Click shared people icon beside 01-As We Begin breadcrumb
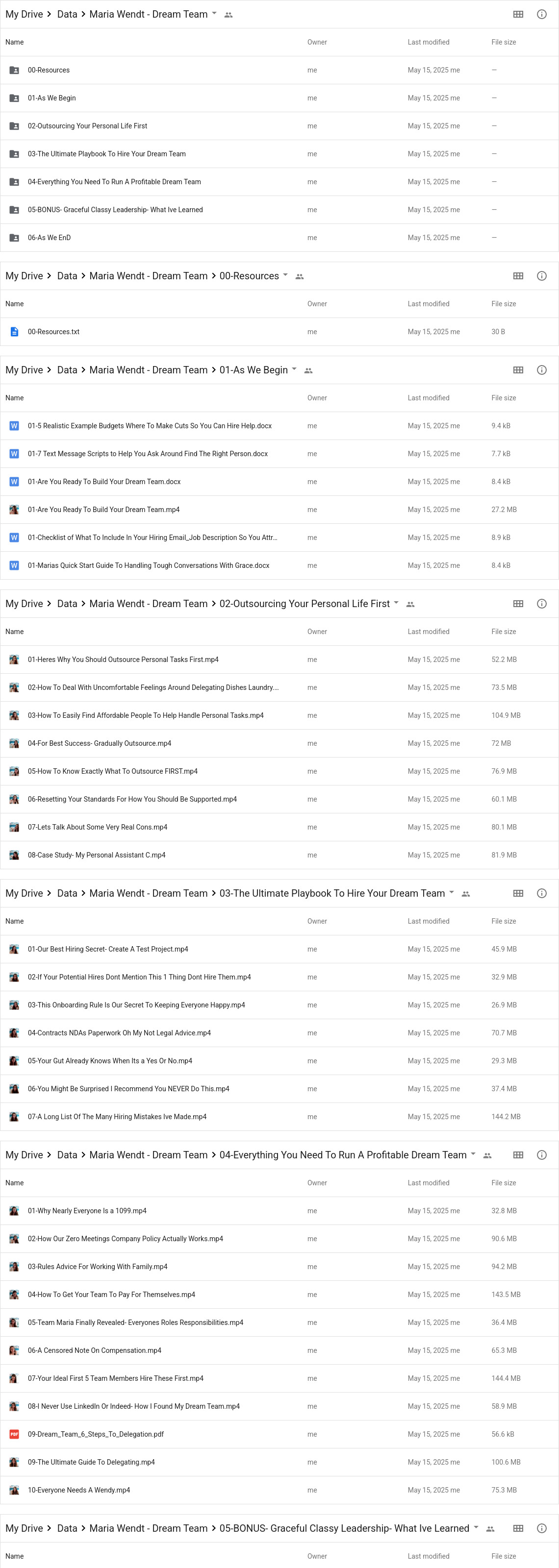This screenshot has height=1568, width=559. (308, 371)
